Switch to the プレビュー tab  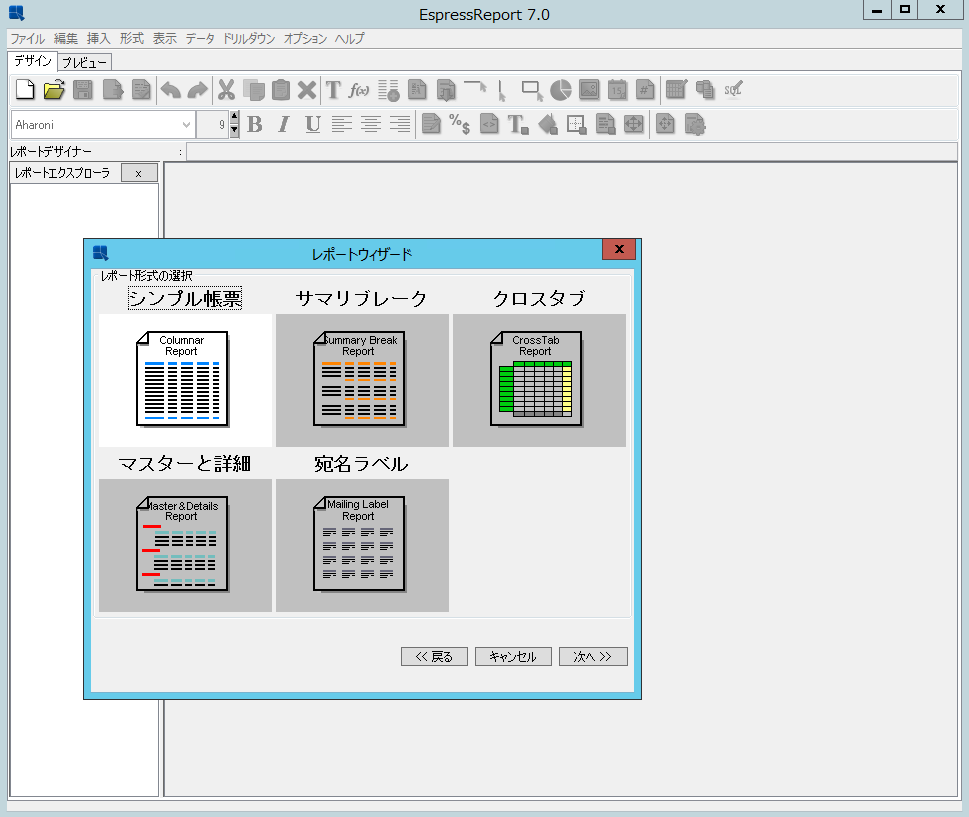point(85,62)
